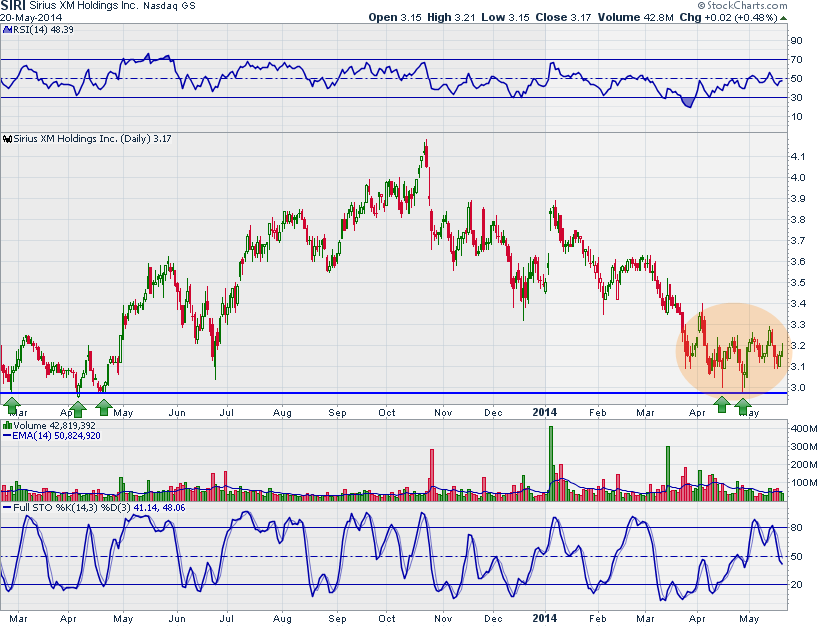Viewport: 817px width, 626px height.
Task: Click the 'Volume 42,819,392' legend label
Action: [54, 426]
